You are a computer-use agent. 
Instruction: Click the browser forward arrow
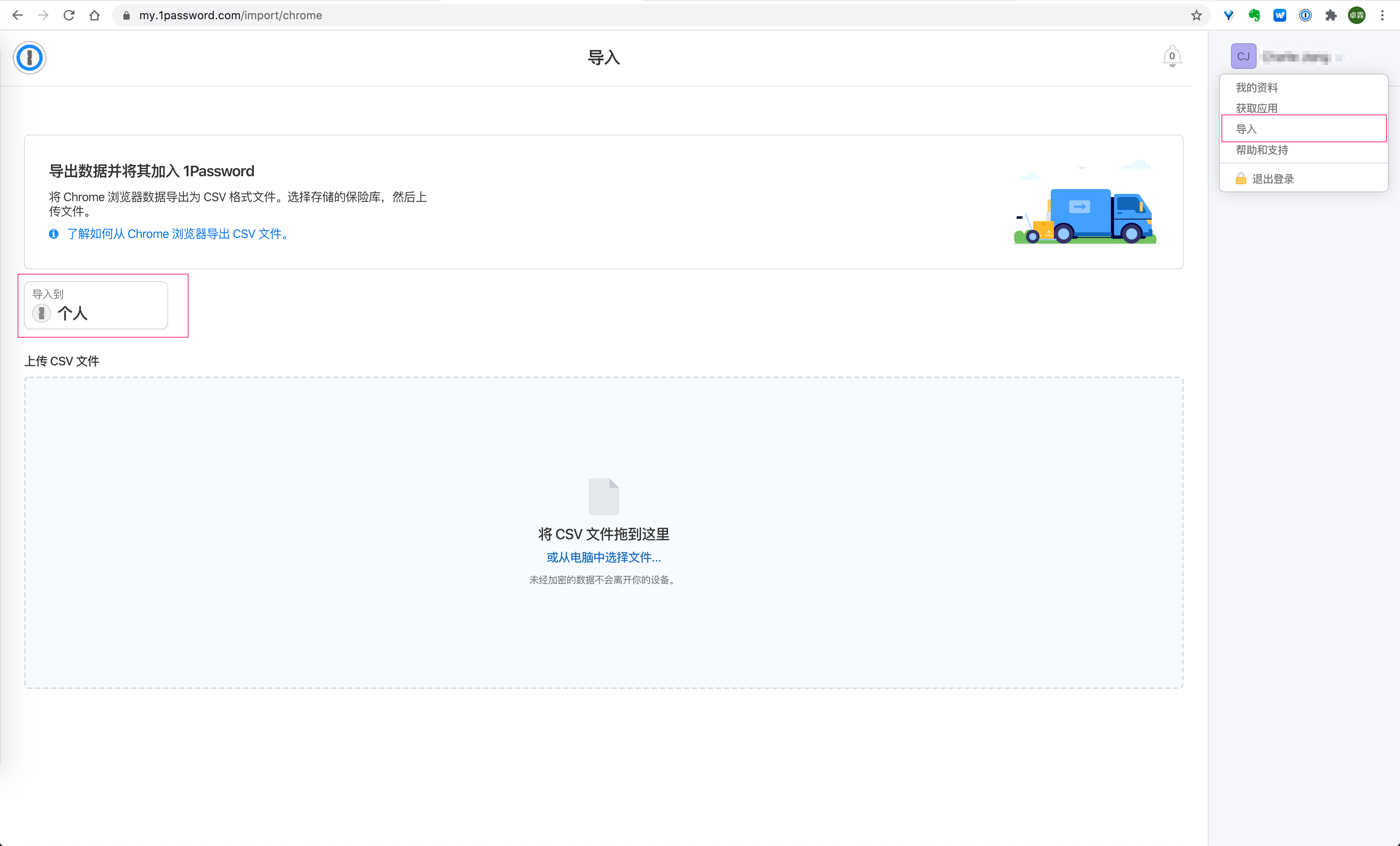point(43,15)
